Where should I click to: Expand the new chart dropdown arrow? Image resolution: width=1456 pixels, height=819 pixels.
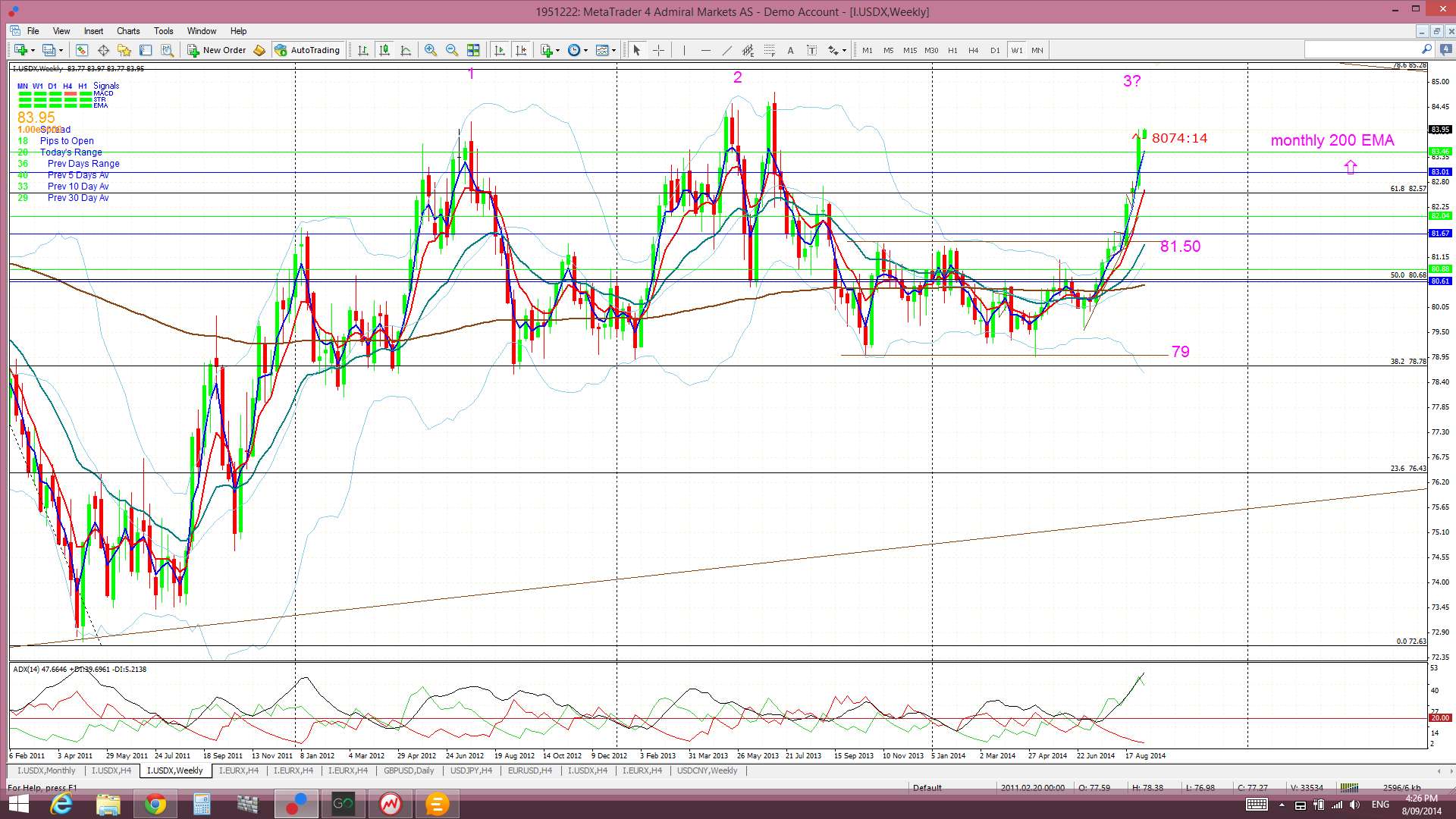click(x=33, y=50)
